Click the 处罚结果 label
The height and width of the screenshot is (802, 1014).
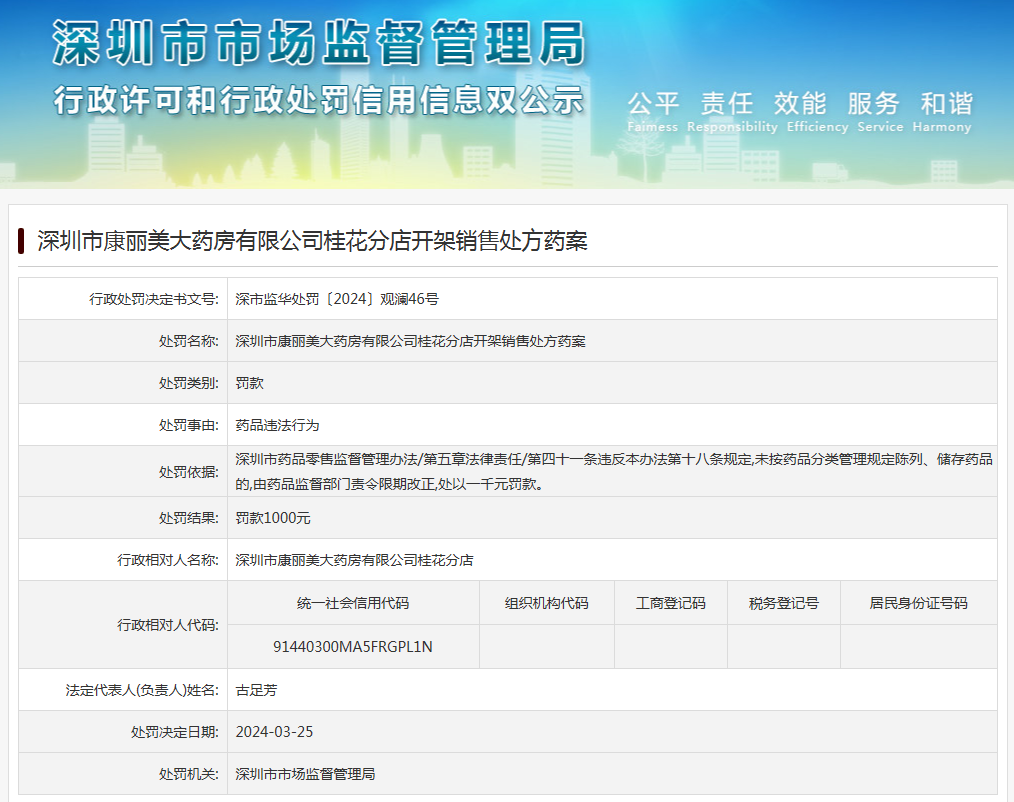(x=189, y=518)
